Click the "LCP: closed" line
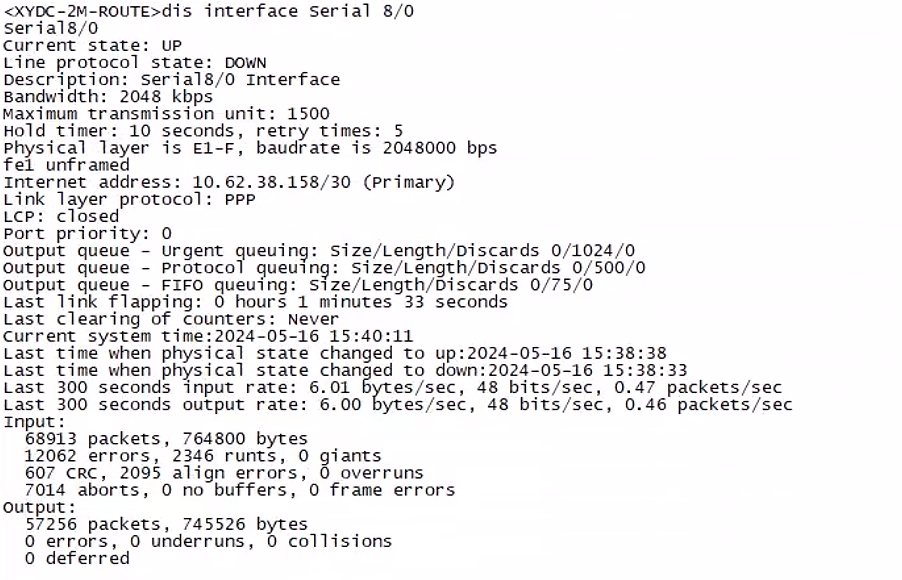Viewport: 902px width, 580px height. point(61,216)
